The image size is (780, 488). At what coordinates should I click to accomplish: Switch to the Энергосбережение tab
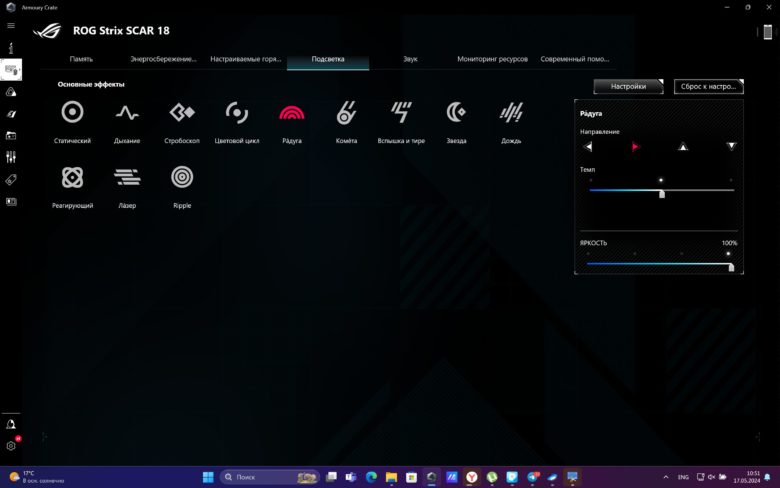tap(163, 59)
